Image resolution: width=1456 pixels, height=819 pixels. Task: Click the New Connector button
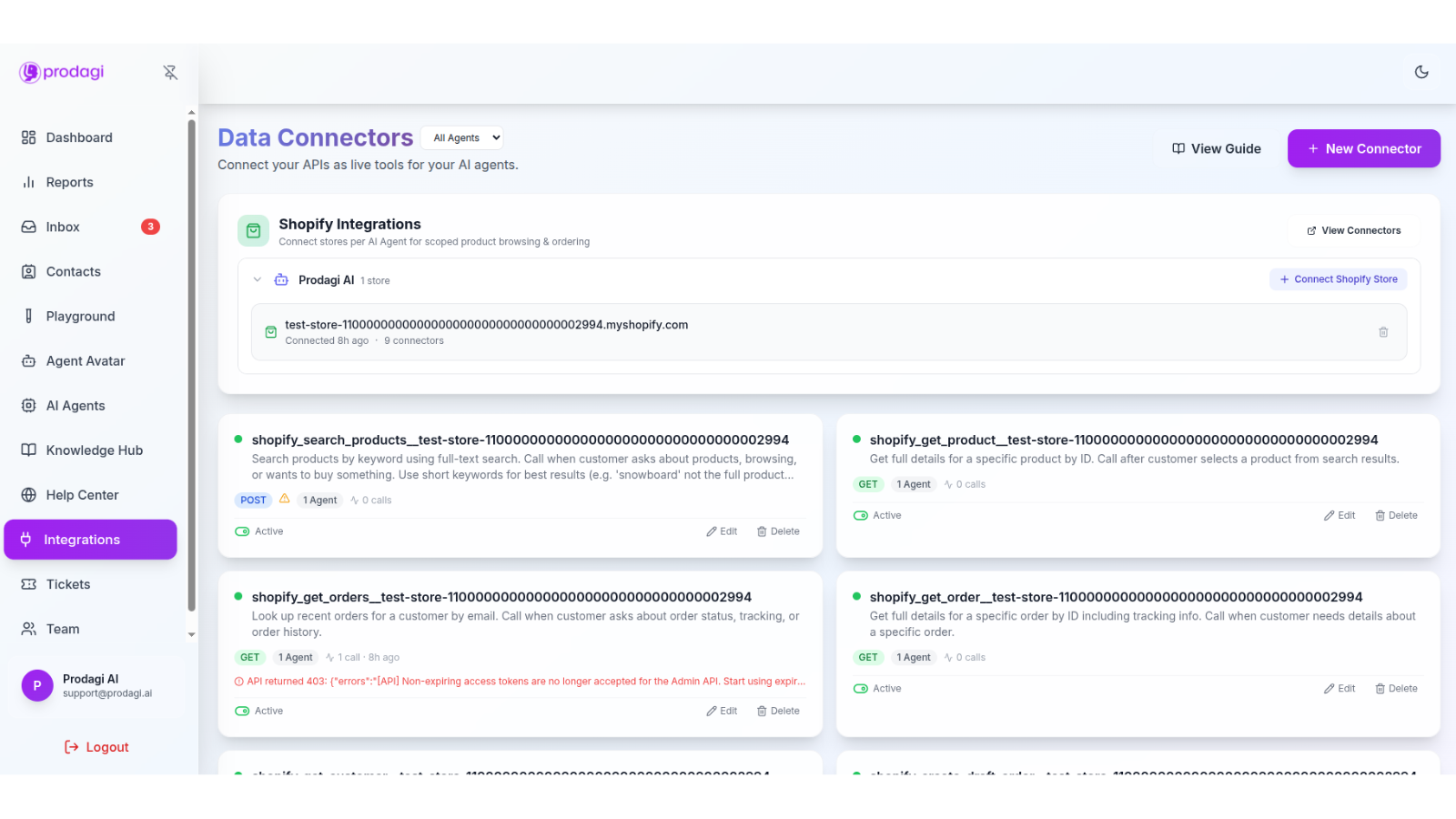(1363, 148)
